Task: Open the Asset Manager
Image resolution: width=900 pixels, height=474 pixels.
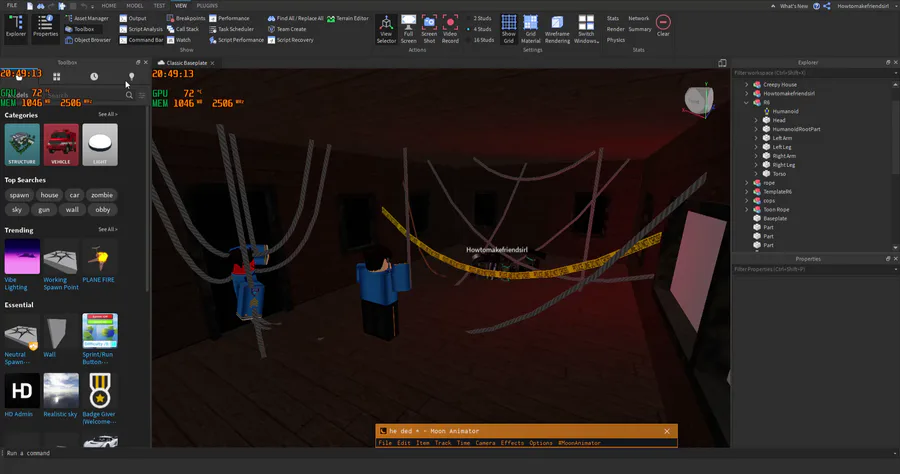Action: click(87, 18)
